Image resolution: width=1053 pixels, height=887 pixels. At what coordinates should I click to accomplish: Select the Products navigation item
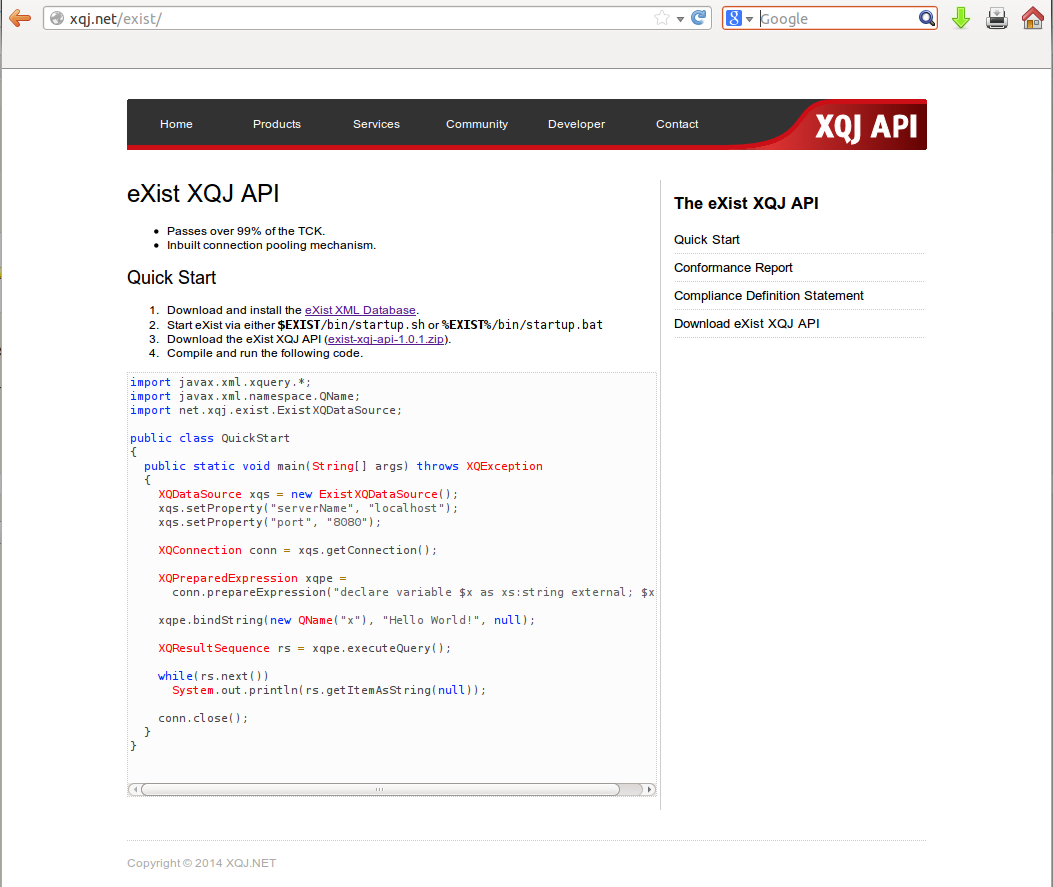coord(276,124)
